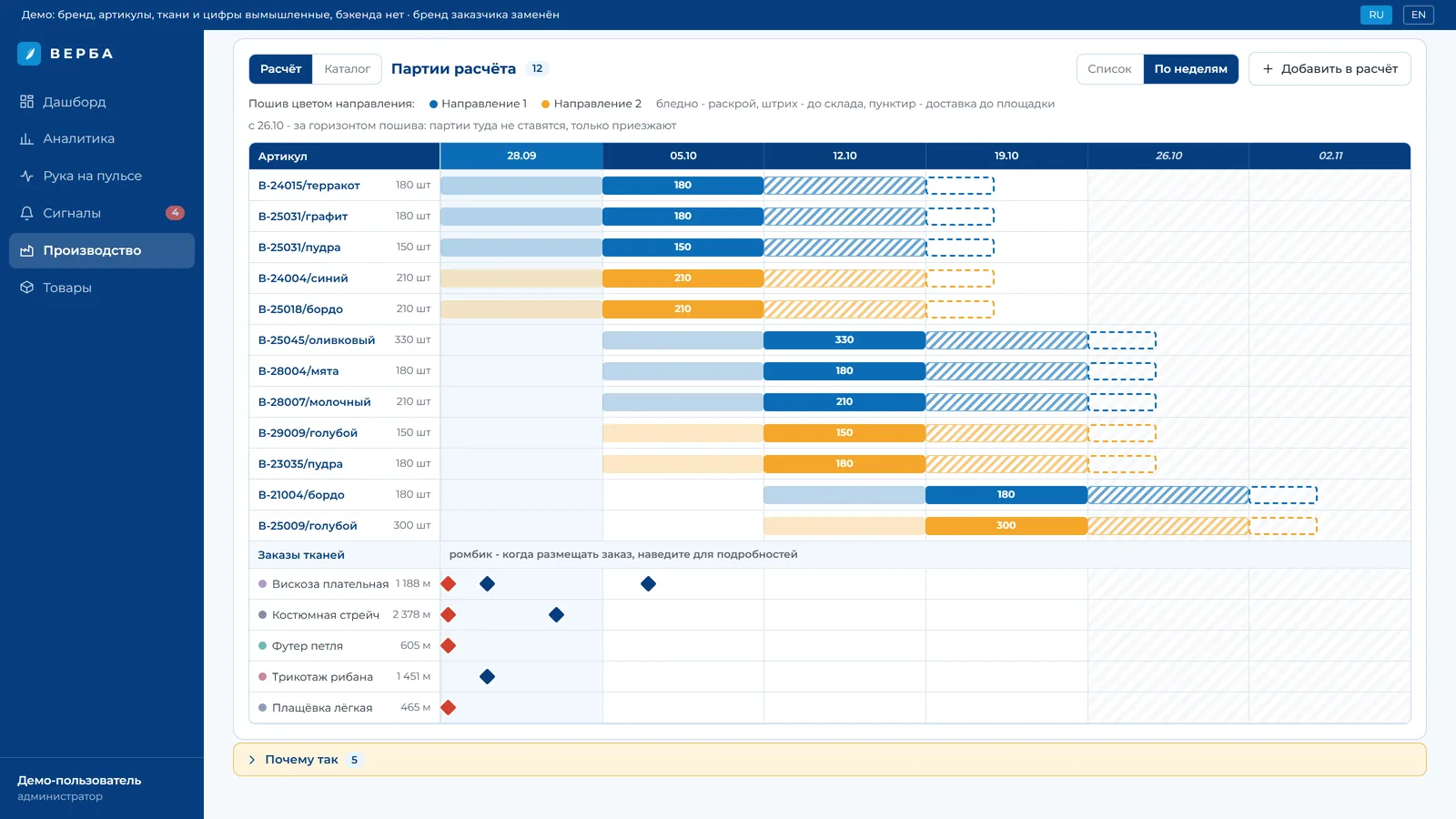Open Рука на пульсе pulse icon

pyautogui.click(x=26, y=177)
